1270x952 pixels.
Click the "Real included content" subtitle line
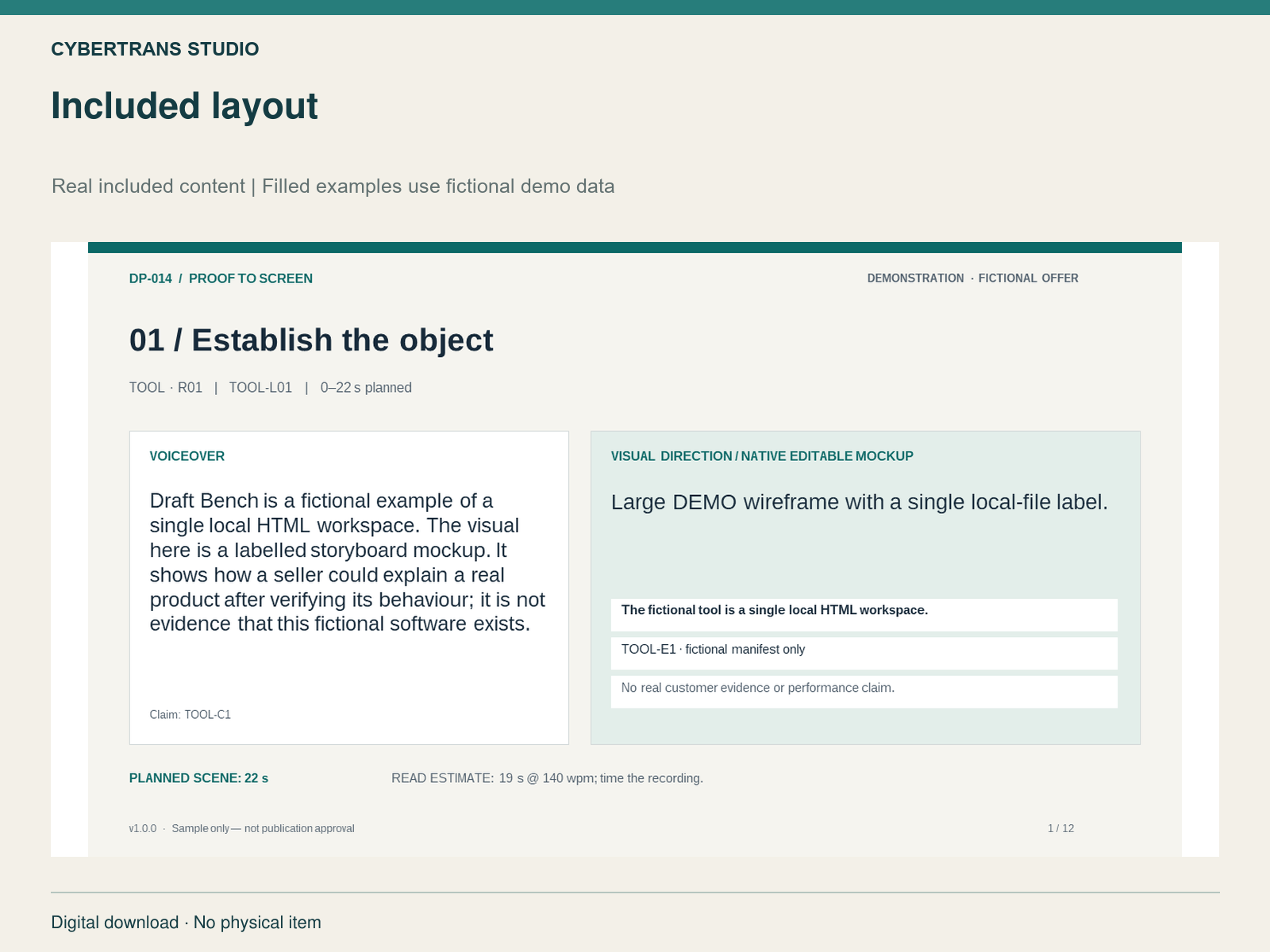pos(333,186)
